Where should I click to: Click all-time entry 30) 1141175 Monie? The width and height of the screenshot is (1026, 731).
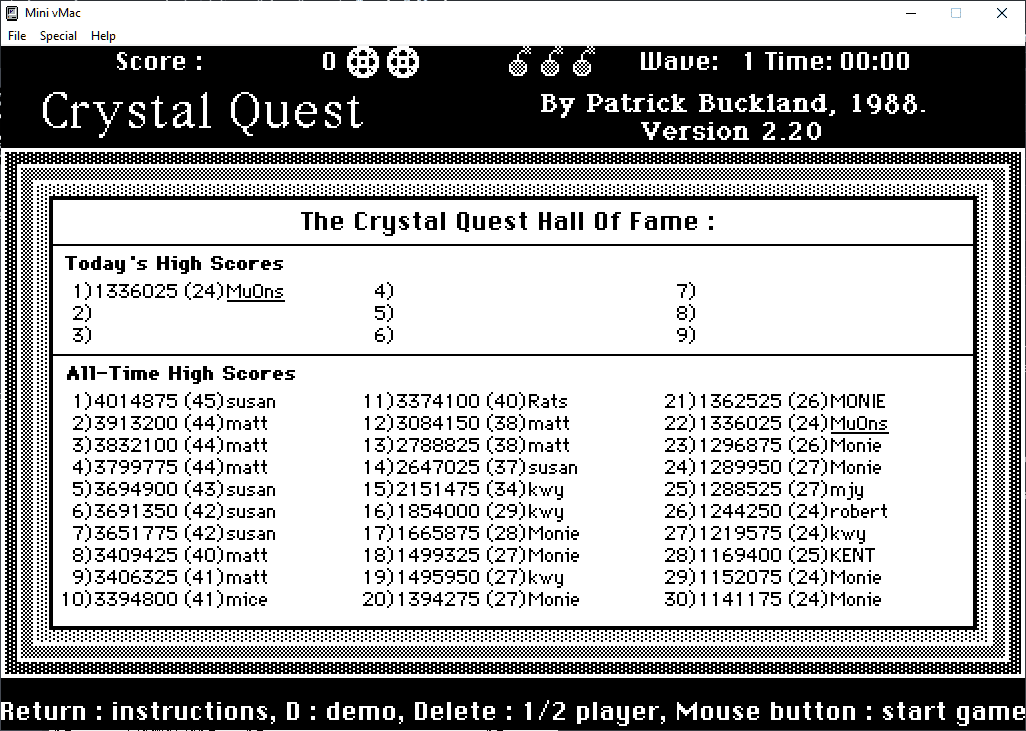click(773, 599)
